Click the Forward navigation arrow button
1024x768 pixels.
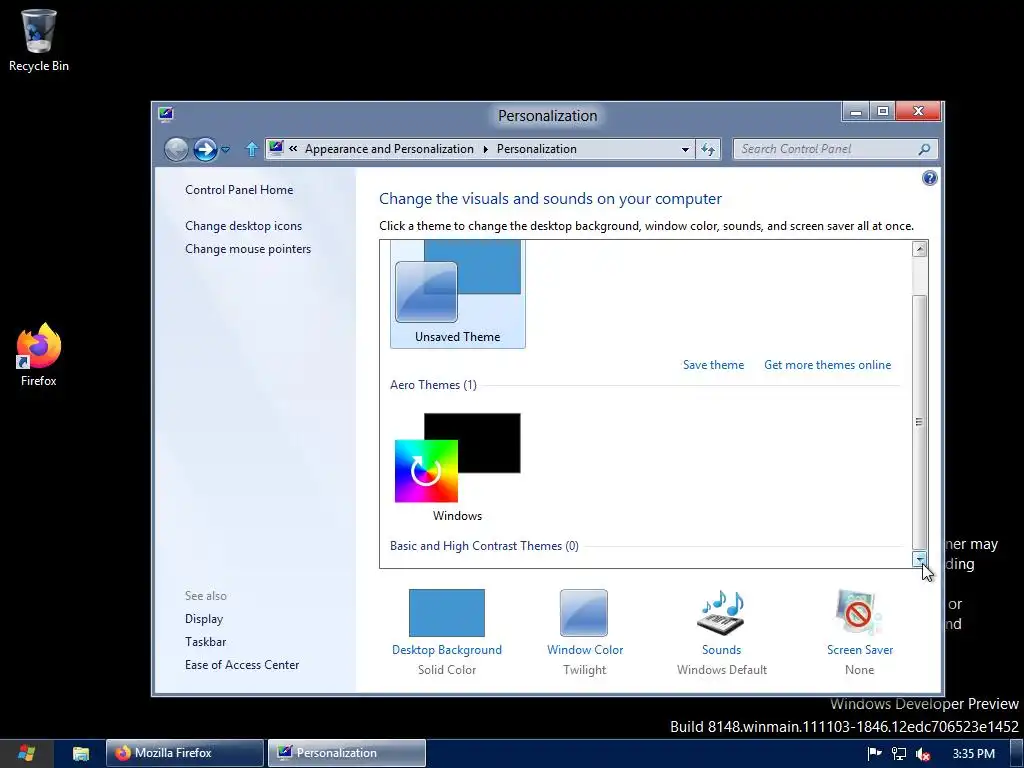coord(205,150)
